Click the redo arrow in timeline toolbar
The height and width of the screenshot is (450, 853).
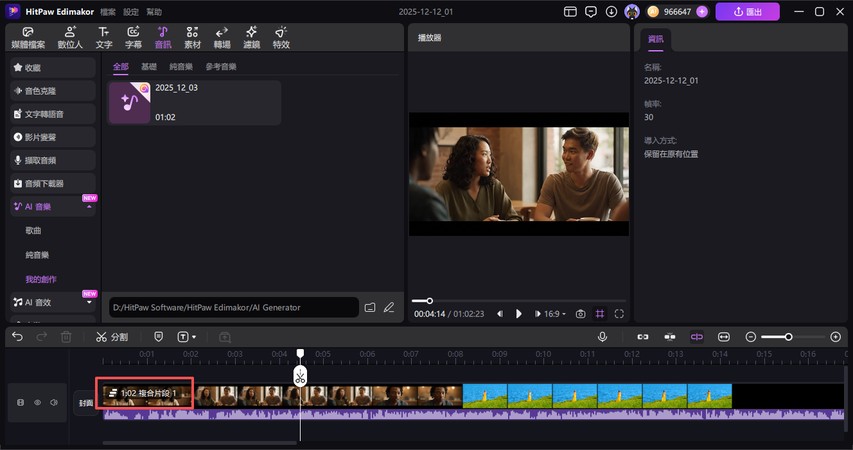pos(41,337)
